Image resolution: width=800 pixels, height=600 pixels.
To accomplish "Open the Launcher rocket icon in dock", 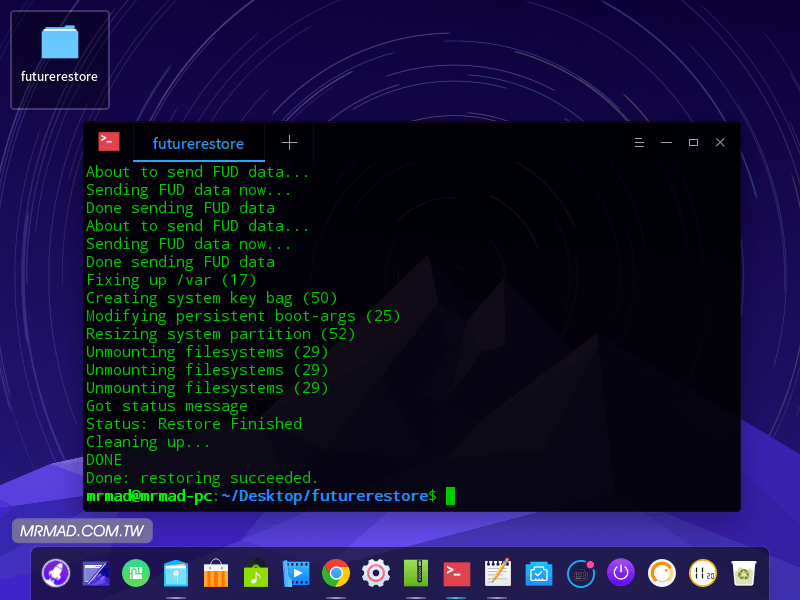I will pyautogui.click(x=56, y=573).
